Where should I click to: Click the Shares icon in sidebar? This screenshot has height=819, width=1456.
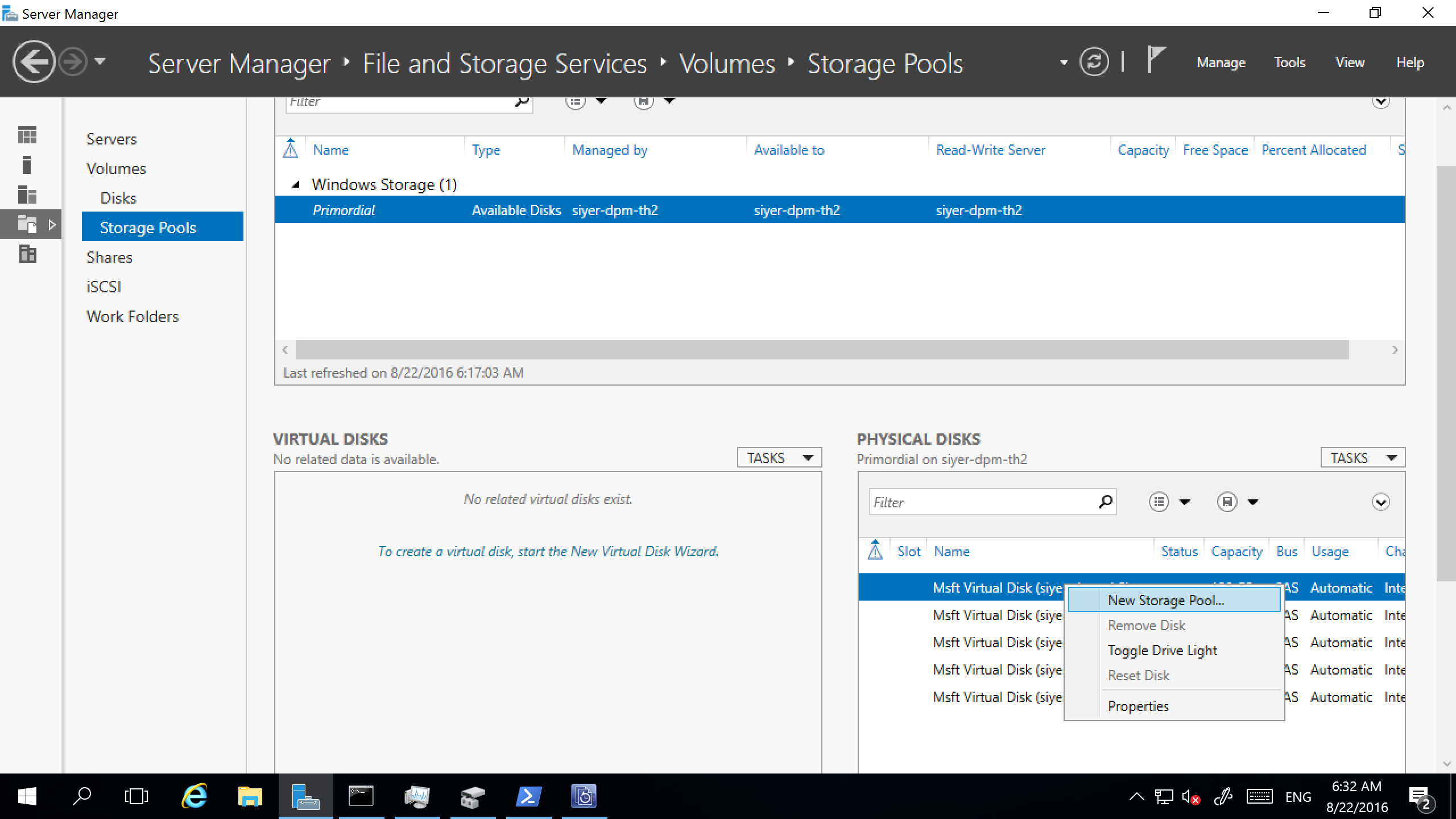coord(109,257)
